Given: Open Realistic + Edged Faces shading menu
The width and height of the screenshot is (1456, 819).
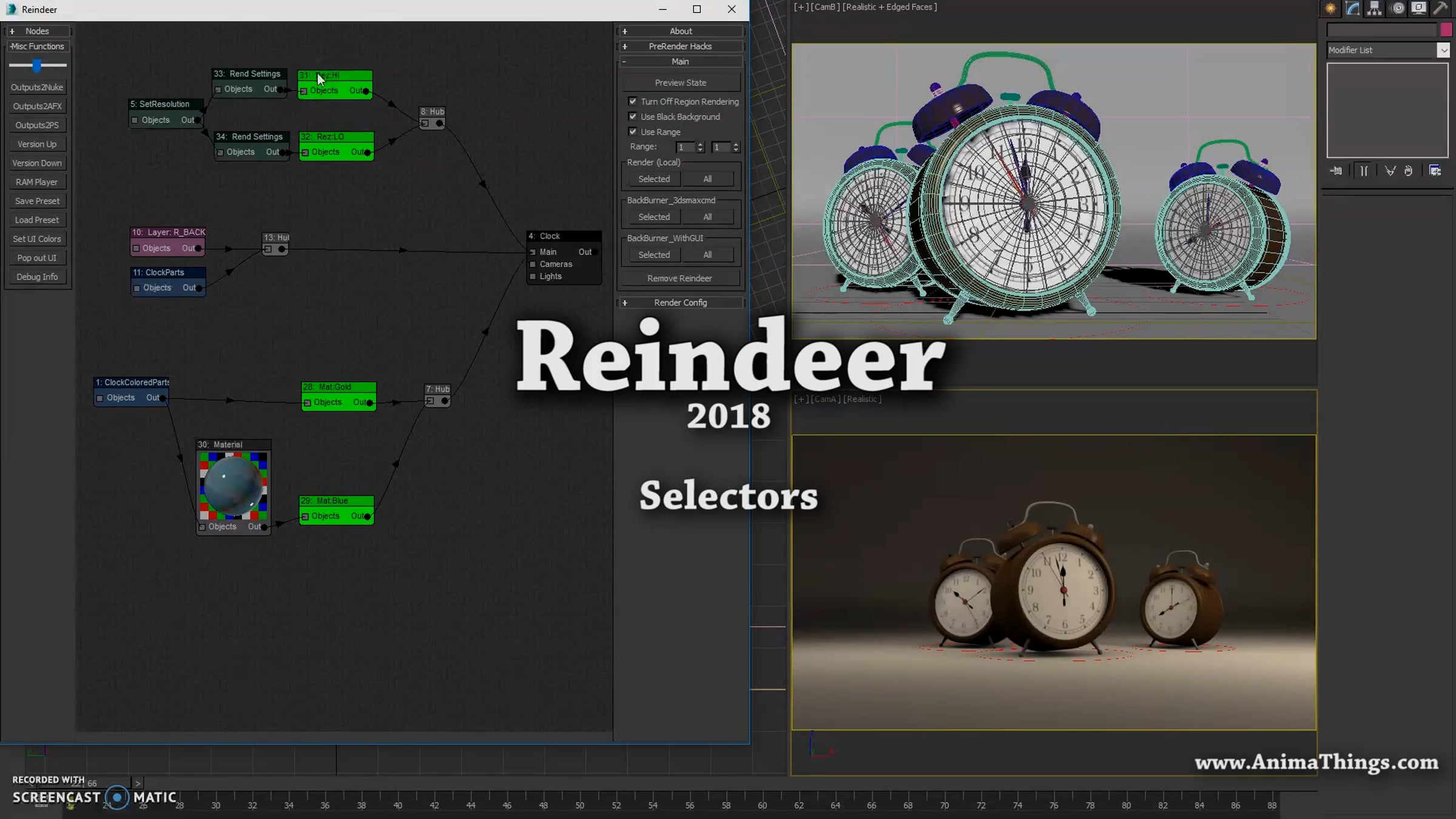Looking at the screenshot, I should [x=890, y=7].
